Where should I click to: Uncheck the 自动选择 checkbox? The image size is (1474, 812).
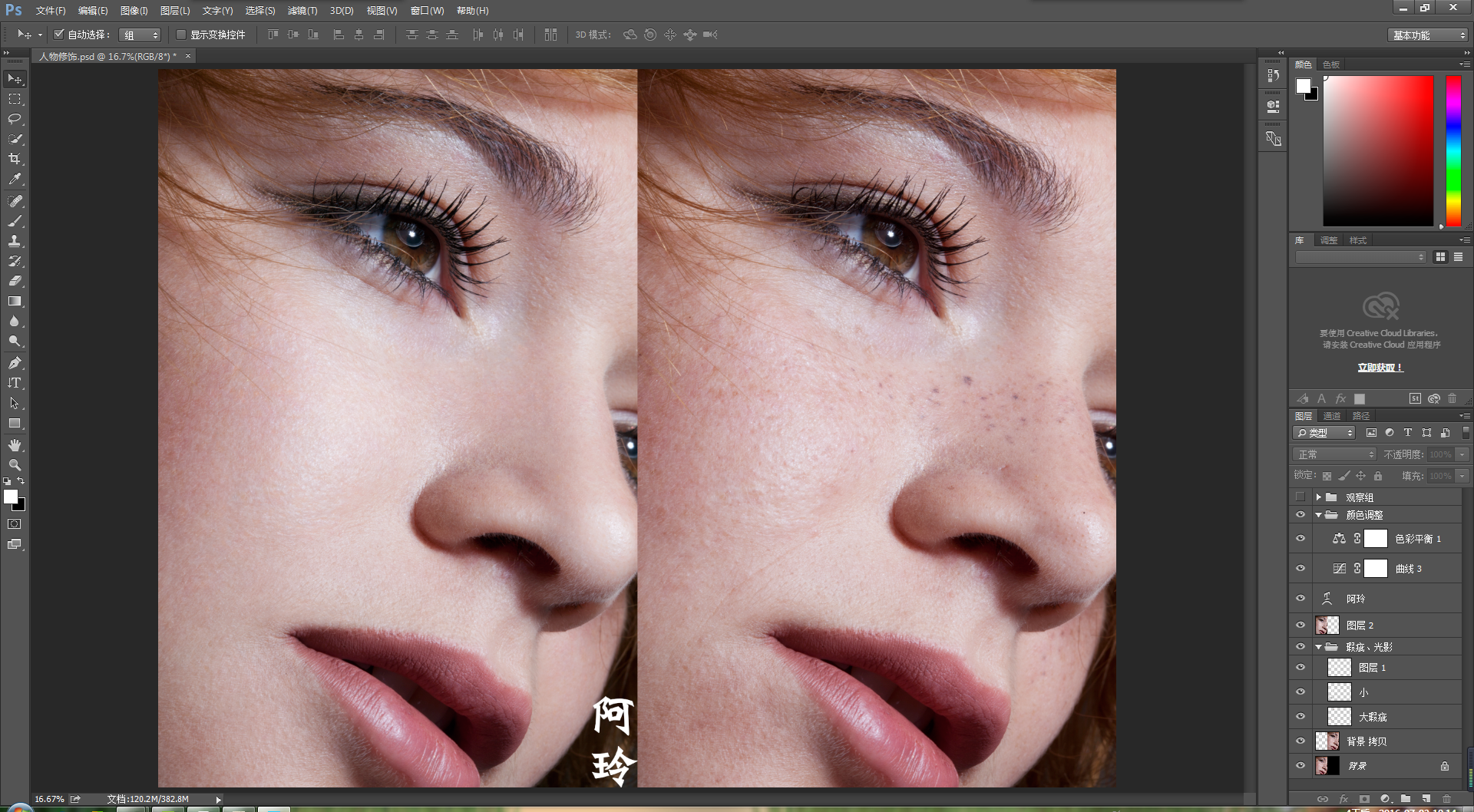59,35
